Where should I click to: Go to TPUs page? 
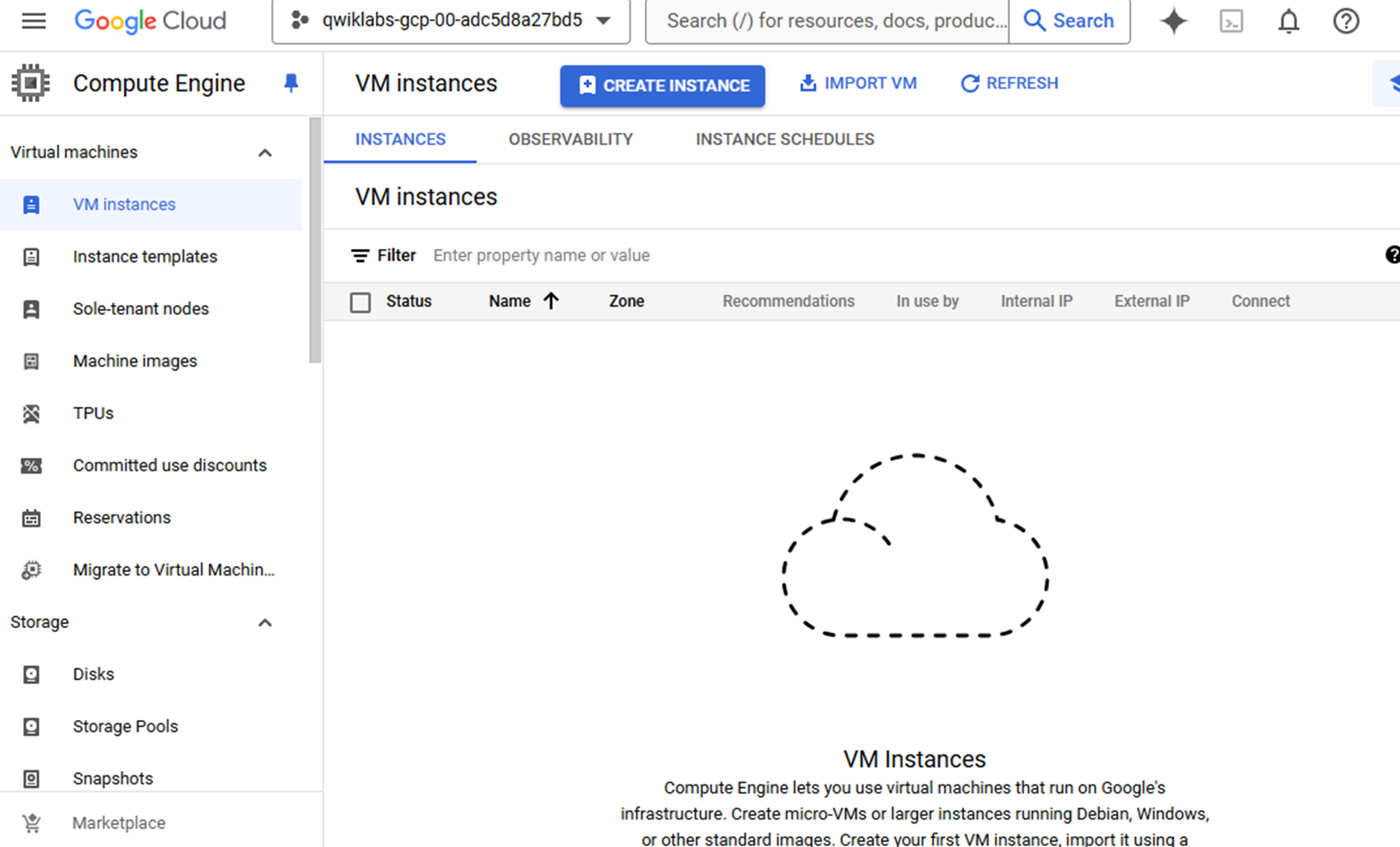(94, 413)
